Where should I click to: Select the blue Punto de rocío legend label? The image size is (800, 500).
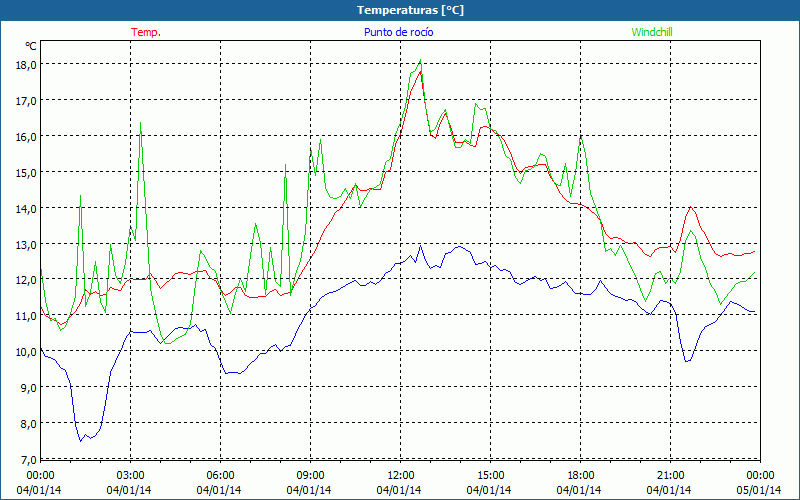(398, 32)
